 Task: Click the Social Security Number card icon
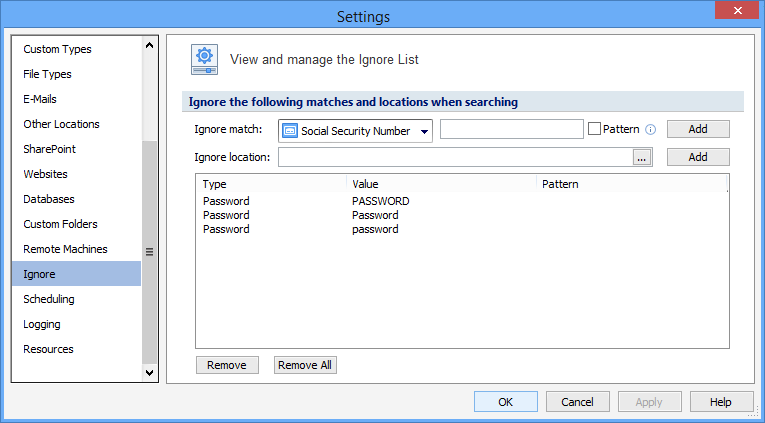(x=290, y=131)
